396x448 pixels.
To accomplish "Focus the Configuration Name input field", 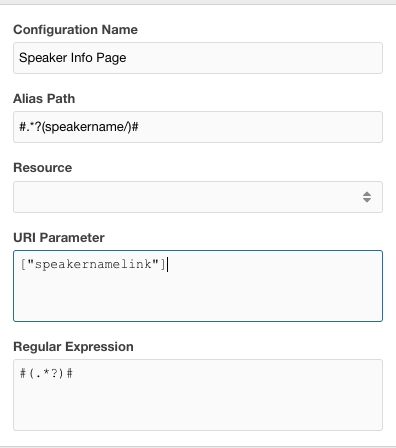I will [x=198, y=58].
